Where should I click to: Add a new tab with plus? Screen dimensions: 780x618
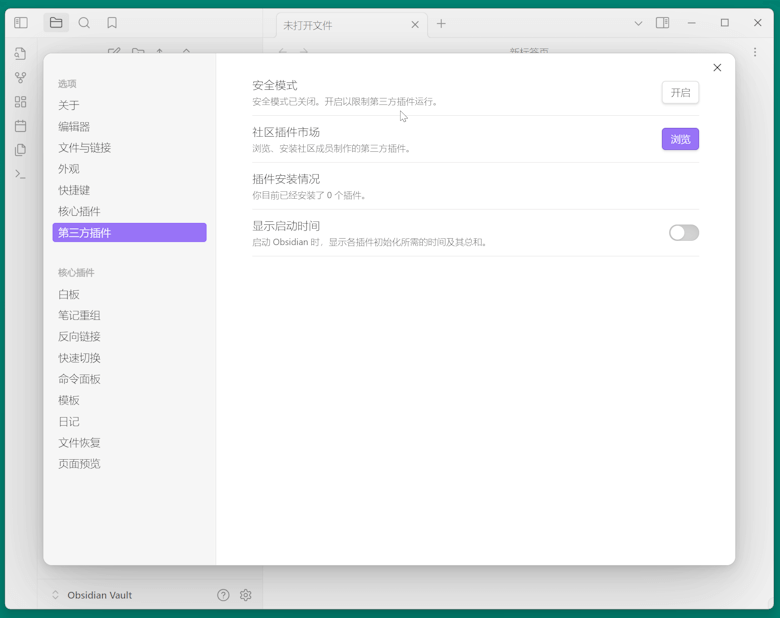coord(441,24)
